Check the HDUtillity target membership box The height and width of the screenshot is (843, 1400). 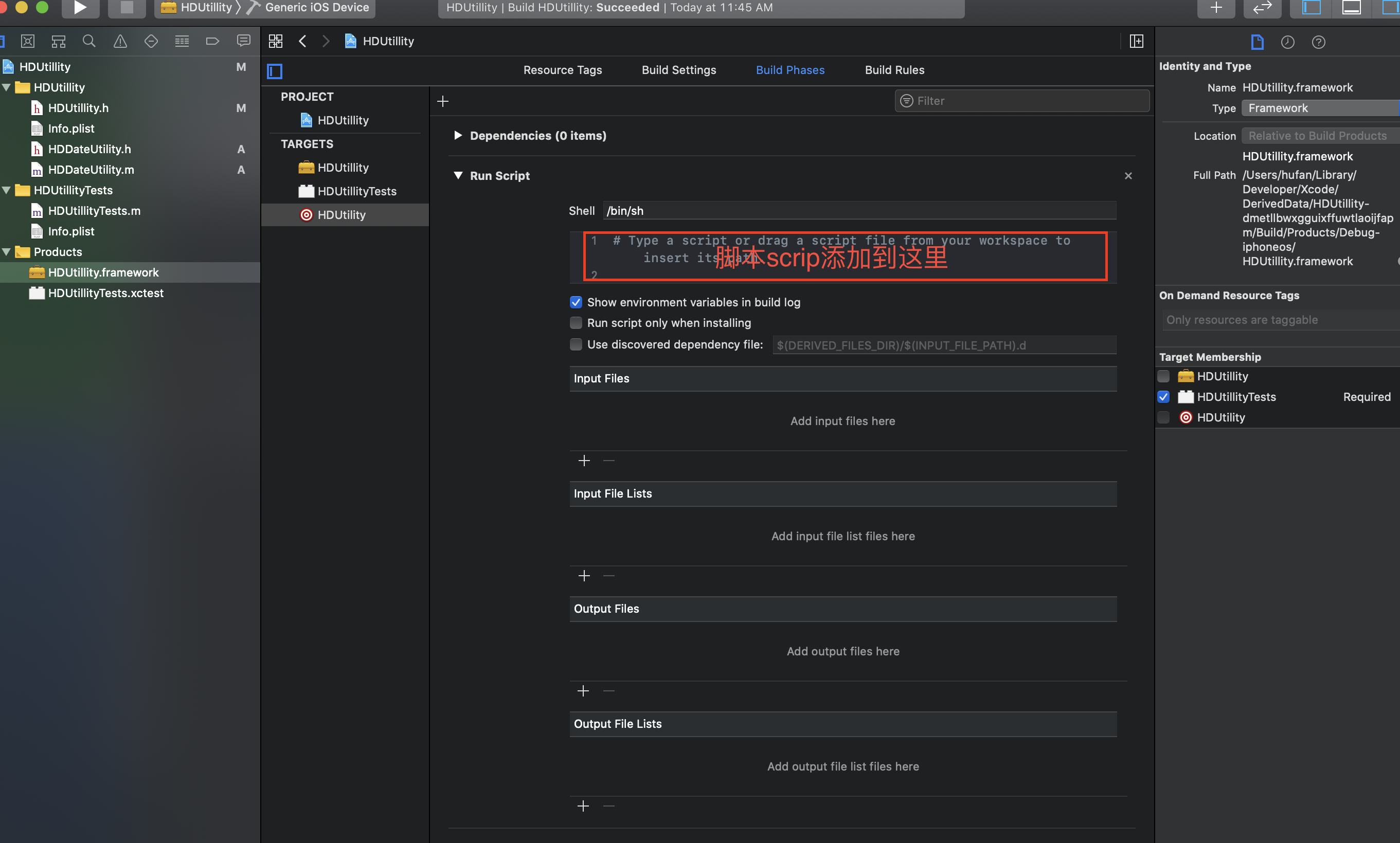pos(1163,376)
